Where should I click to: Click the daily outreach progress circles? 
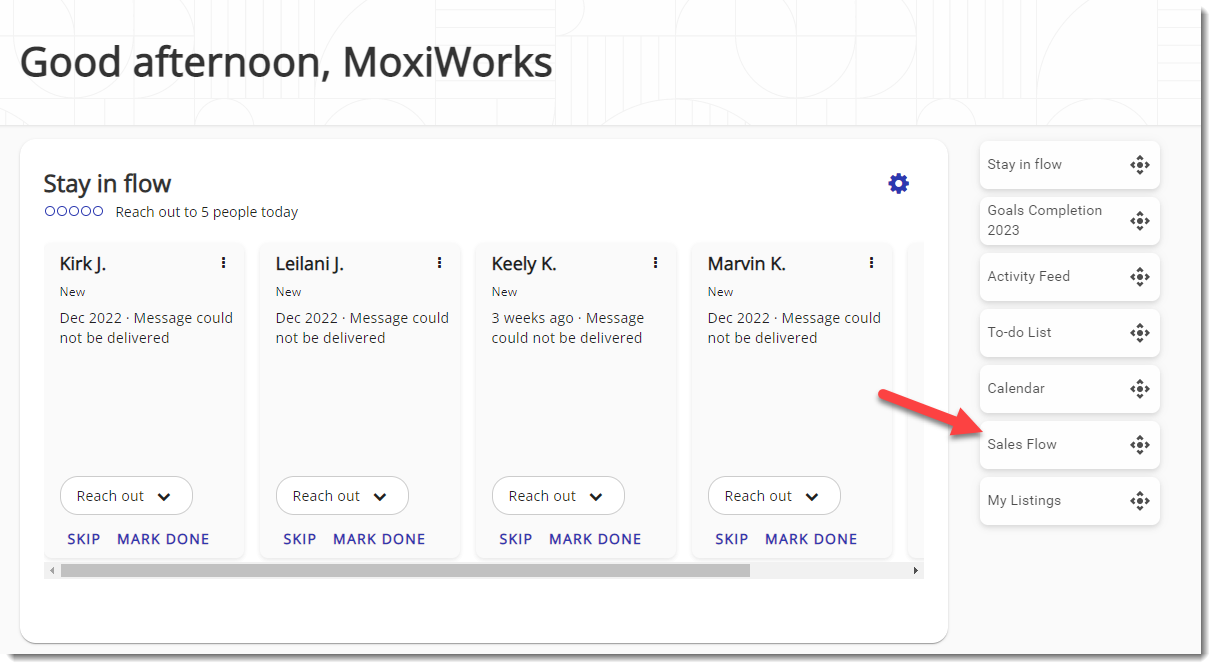click(x=72, y=211)
